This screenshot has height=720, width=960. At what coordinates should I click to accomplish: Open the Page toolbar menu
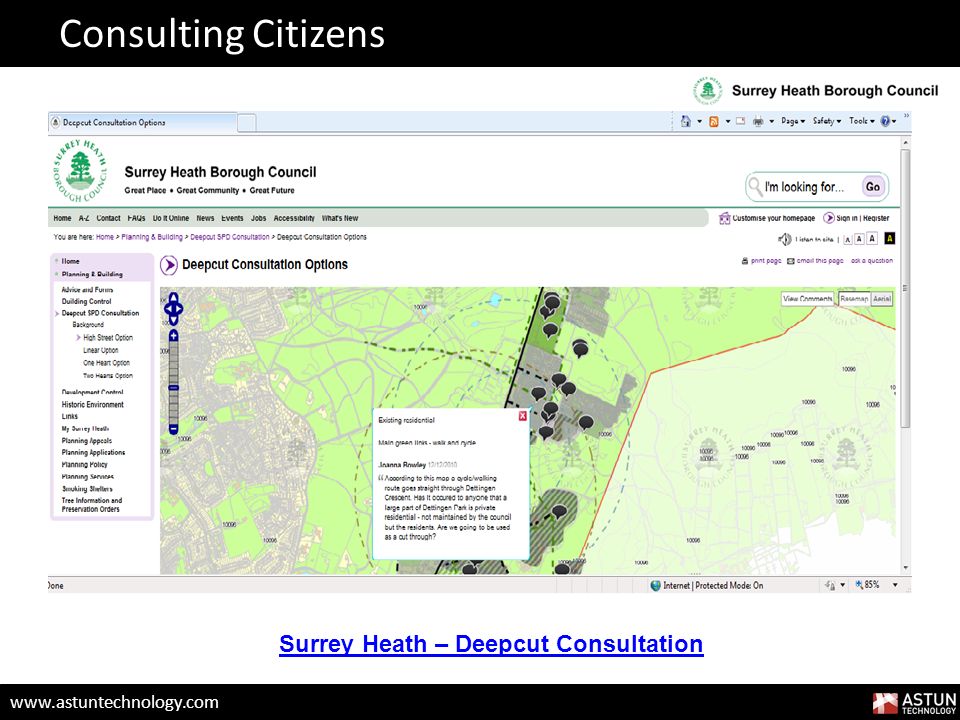793,121
